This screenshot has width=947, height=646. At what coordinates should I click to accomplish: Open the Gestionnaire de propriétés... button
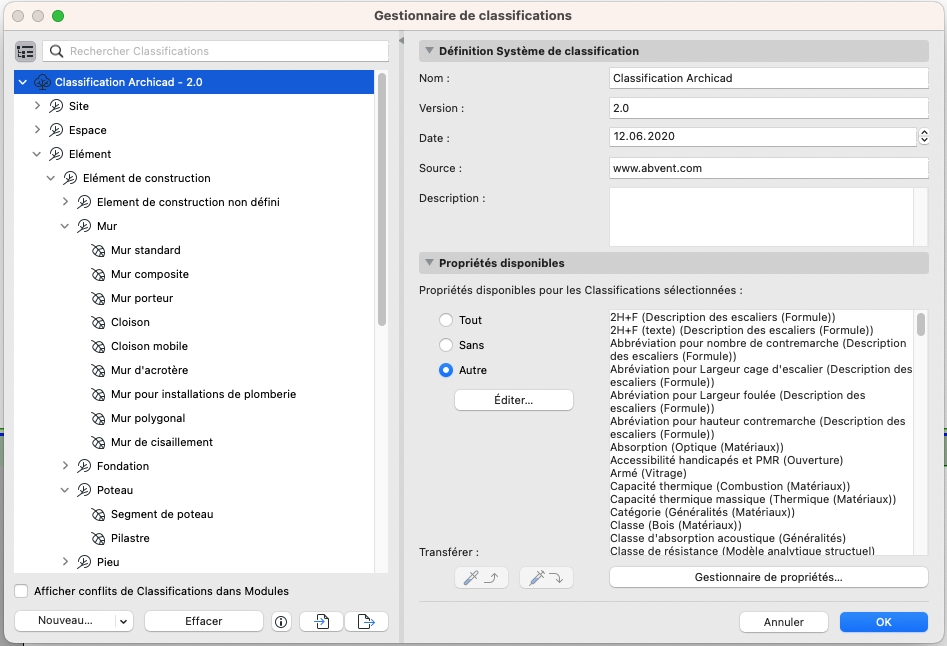(768, 577)
